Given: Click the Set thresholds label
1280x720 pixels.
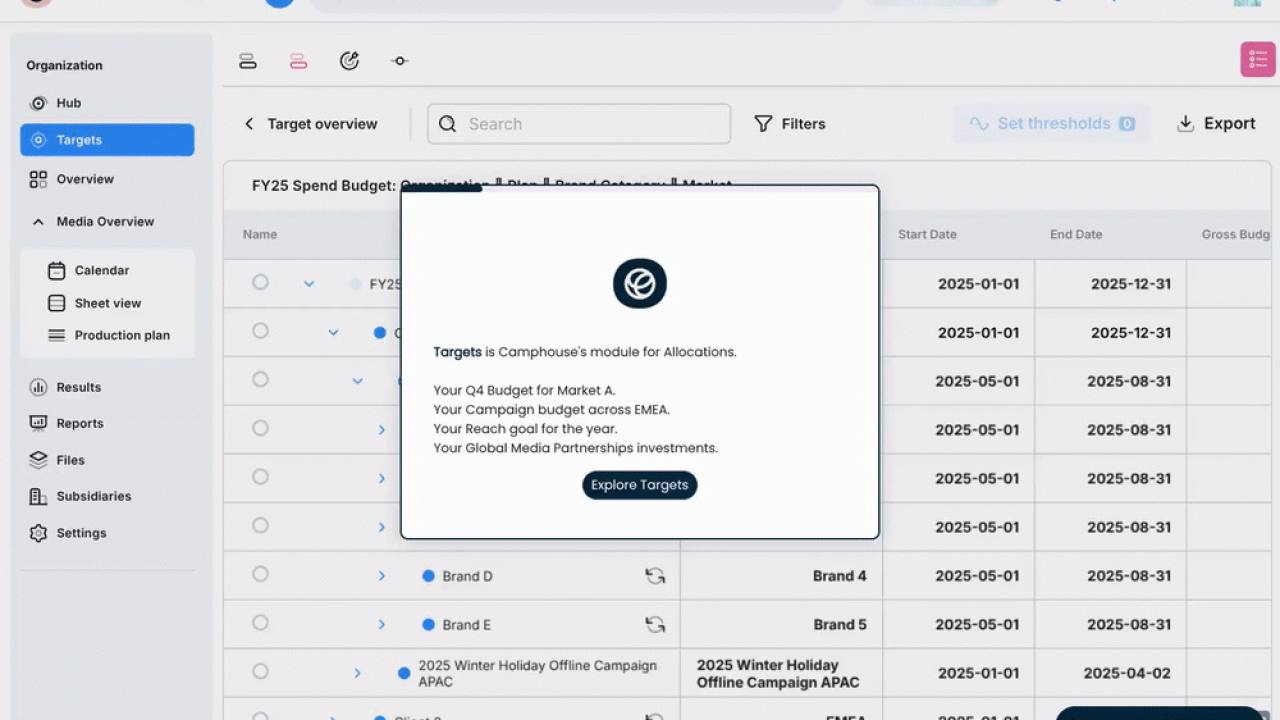Looking at the screenshot, I should coord(1054,124).
